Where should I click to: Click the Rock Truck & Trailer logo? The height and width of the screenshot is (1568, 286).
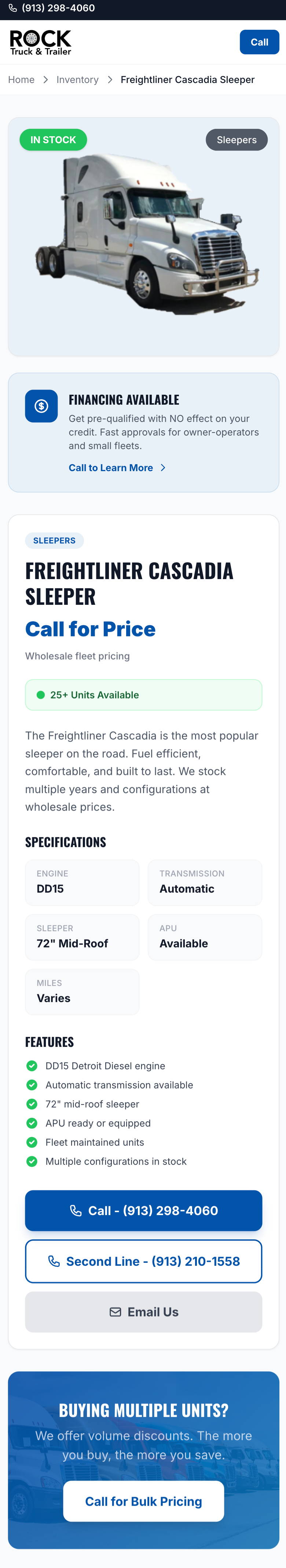pos(40,43)
